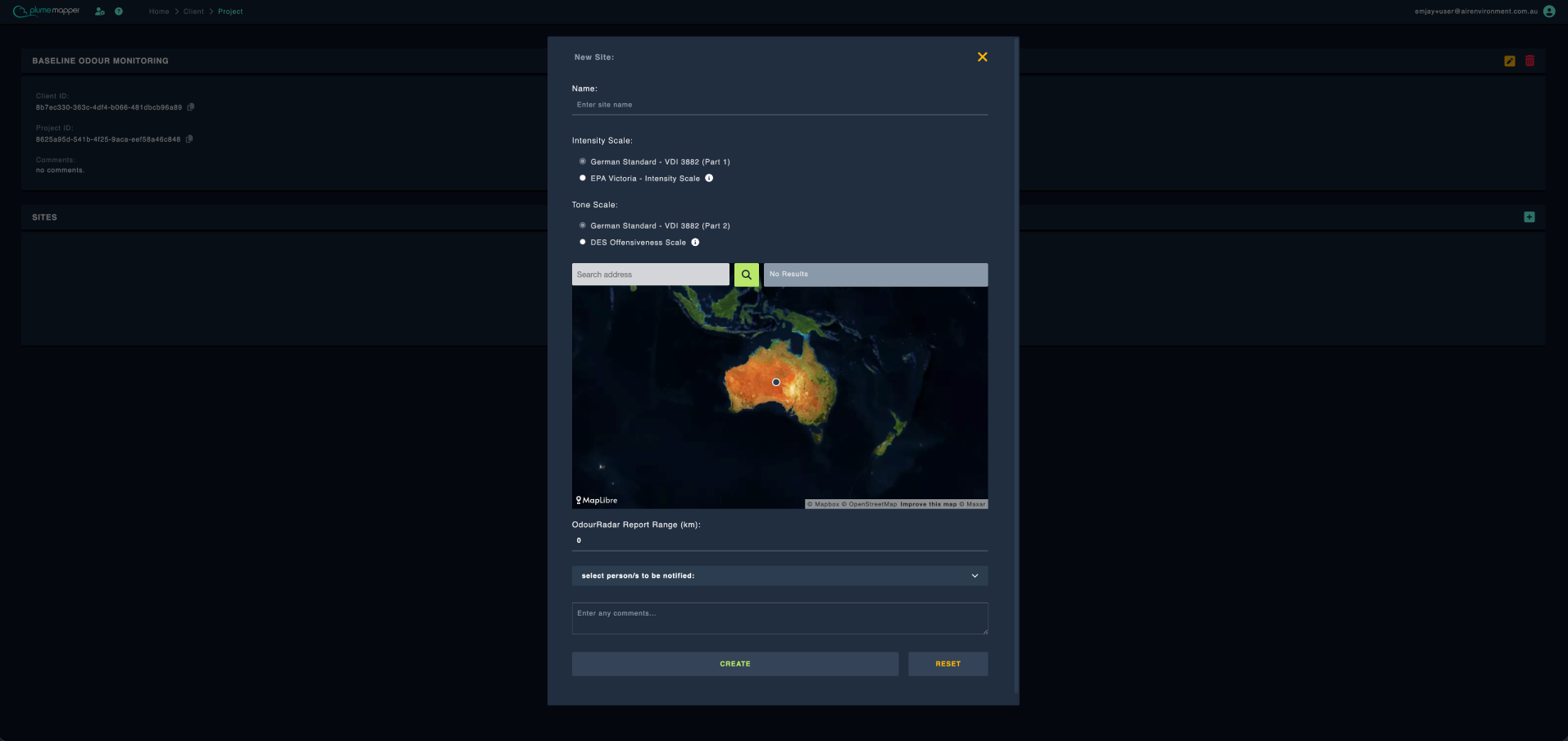1568x741 pixels.
Task: Click the Project breadcrumb
Action: 230,11
